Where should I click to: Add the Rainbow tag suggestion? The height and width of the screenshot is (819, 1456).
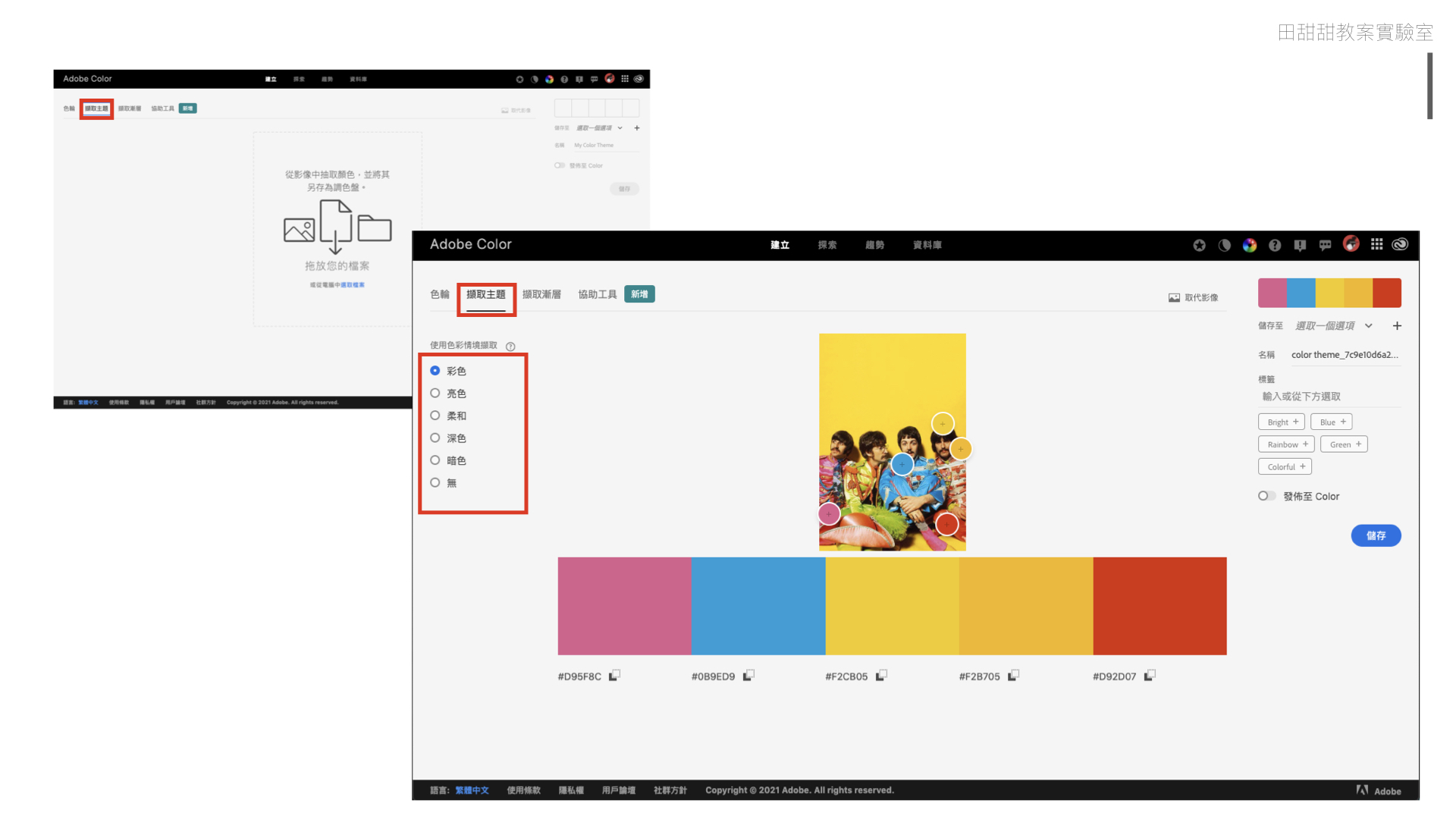(x=1287, y=444)
